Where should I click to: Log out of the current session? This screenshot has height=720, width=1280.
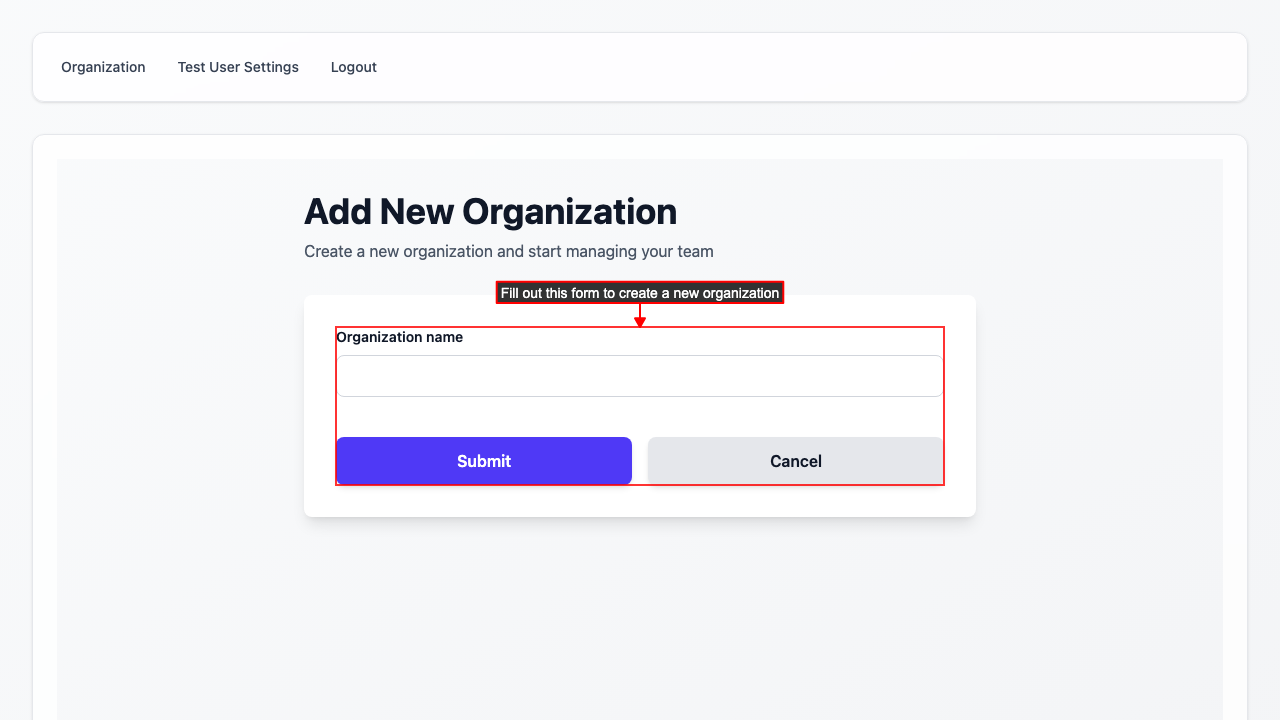coord(353,67)
